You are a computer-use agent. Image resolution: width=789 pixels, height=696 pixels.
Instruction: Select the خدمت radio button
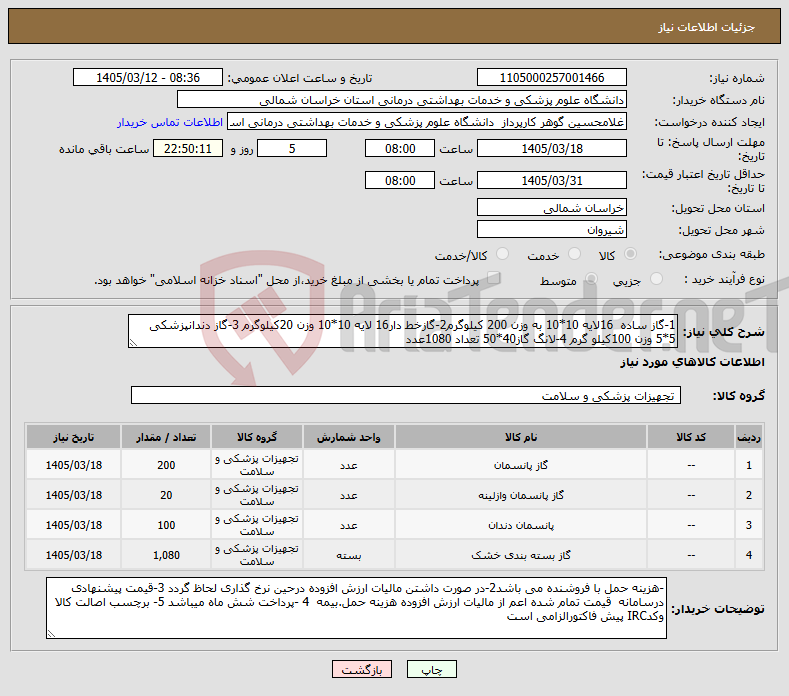click(x=574, y=254)
